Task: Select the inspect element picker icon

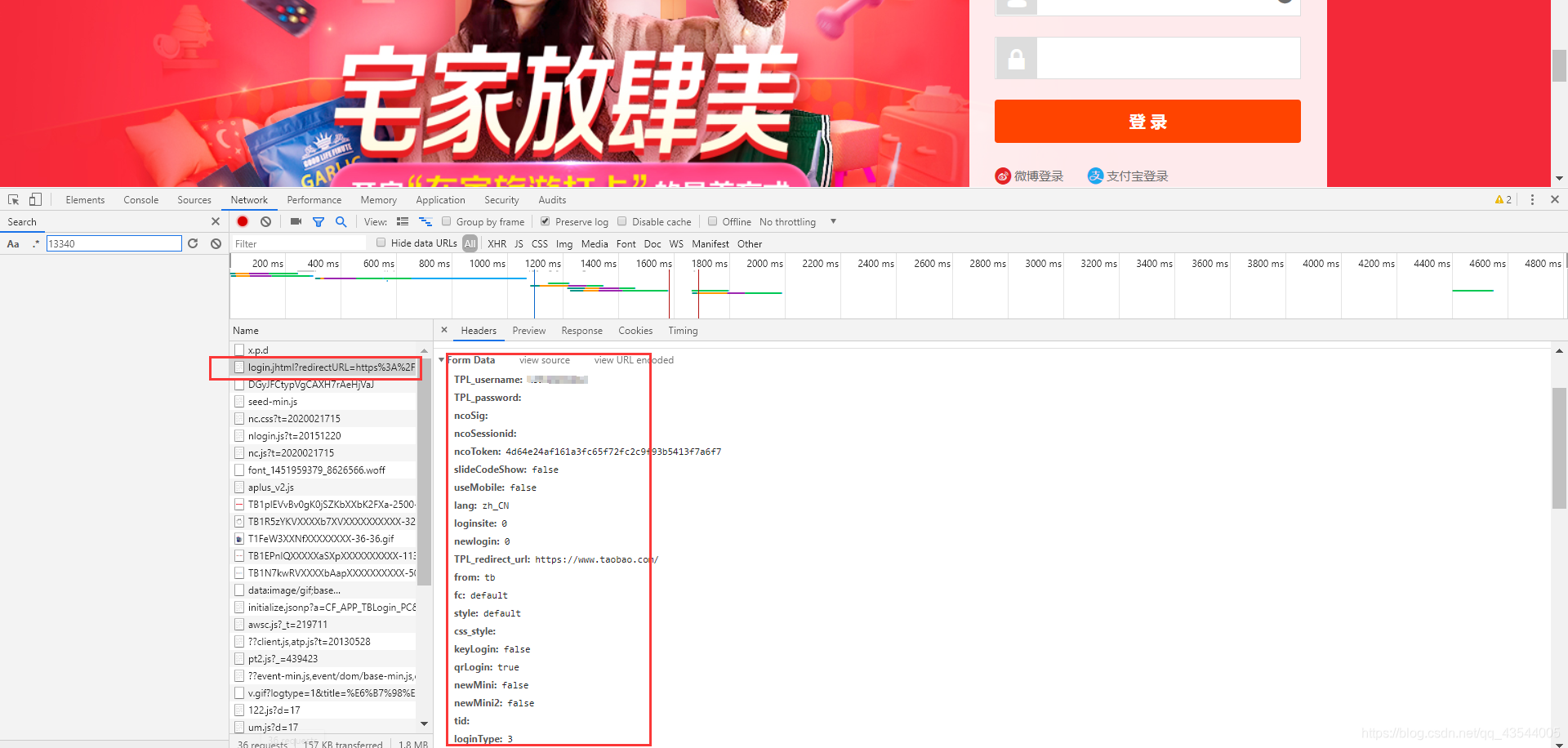Action: tap(13, 199)
